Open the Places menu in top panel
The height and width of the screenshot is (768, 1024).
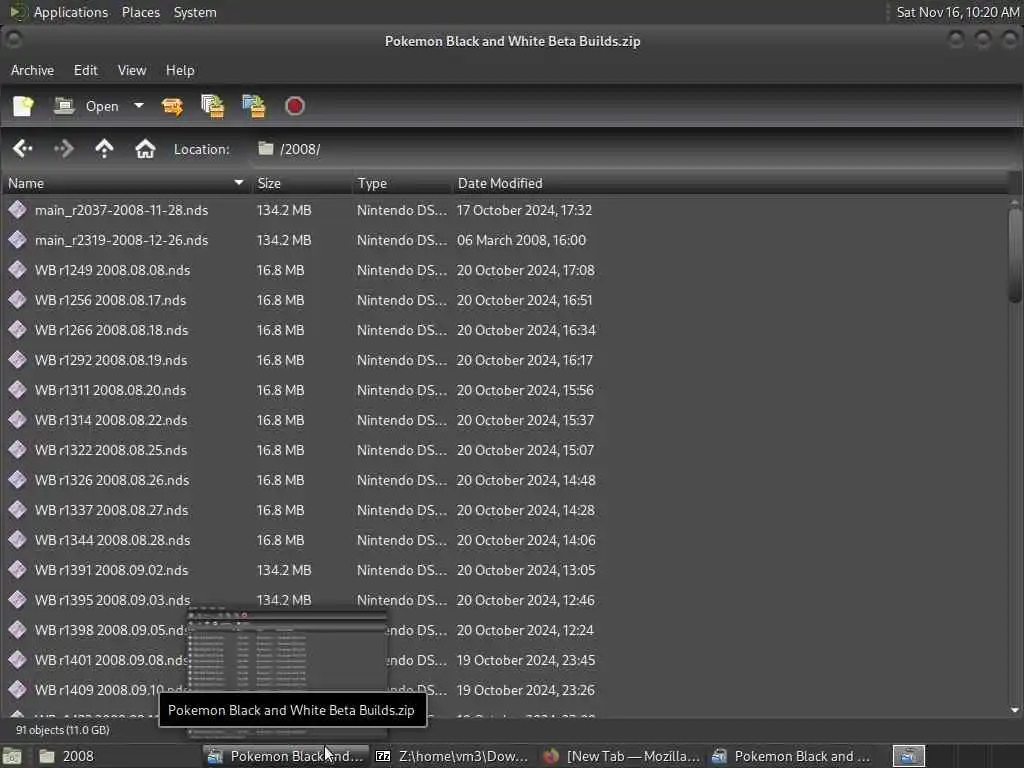[x=141, y=12]
